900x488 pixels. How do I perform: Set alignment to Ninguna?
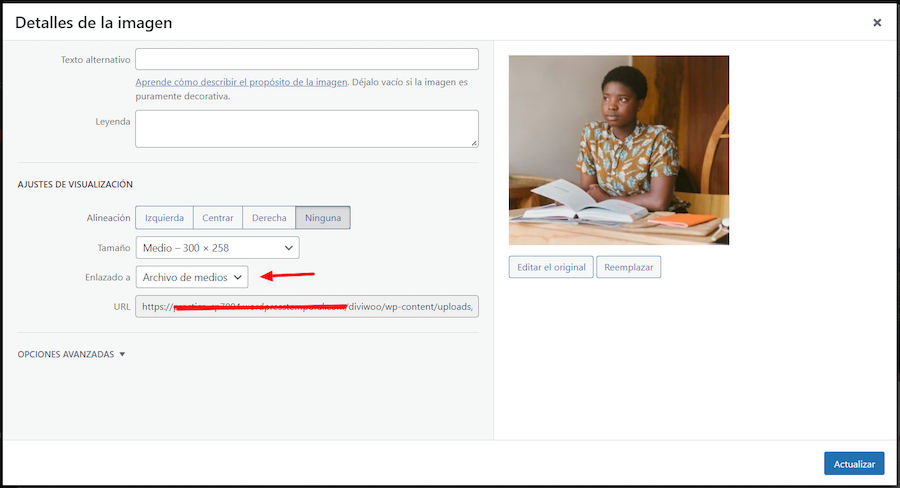tap(323, 218)
